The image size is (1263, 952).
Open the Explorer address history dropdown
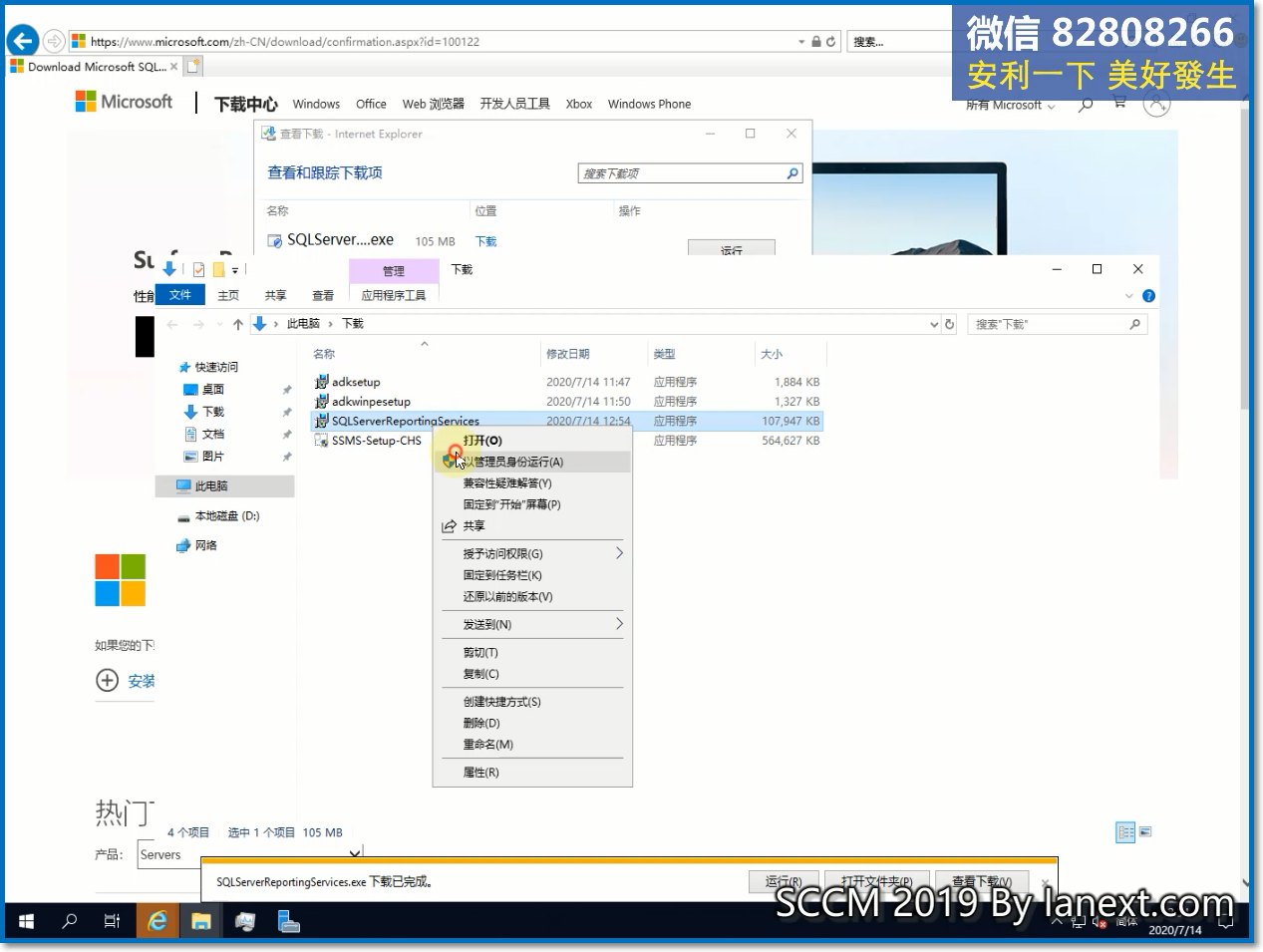coord(934,324)
